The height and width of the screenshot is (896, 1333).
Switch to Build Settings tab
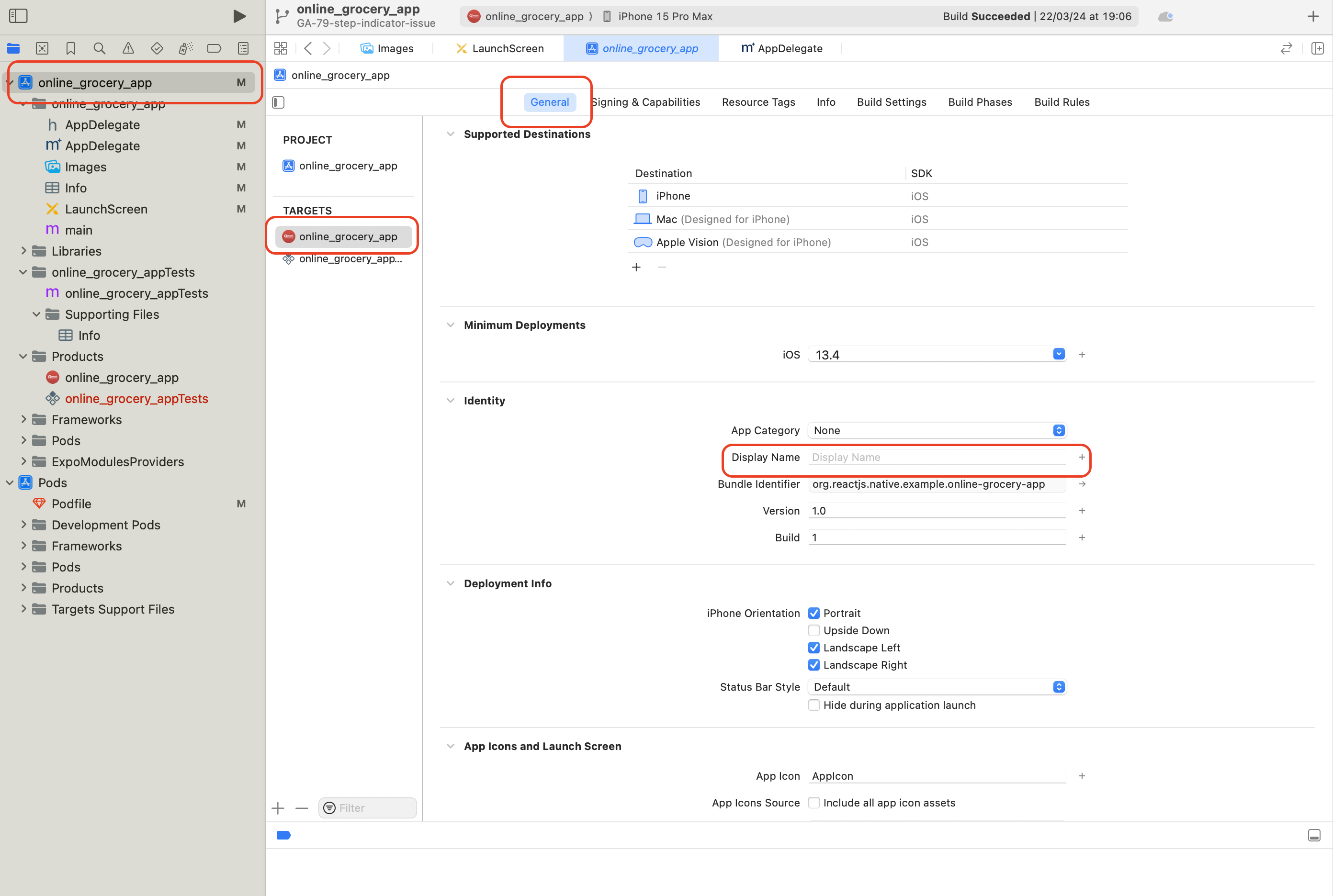pos(892,102)
